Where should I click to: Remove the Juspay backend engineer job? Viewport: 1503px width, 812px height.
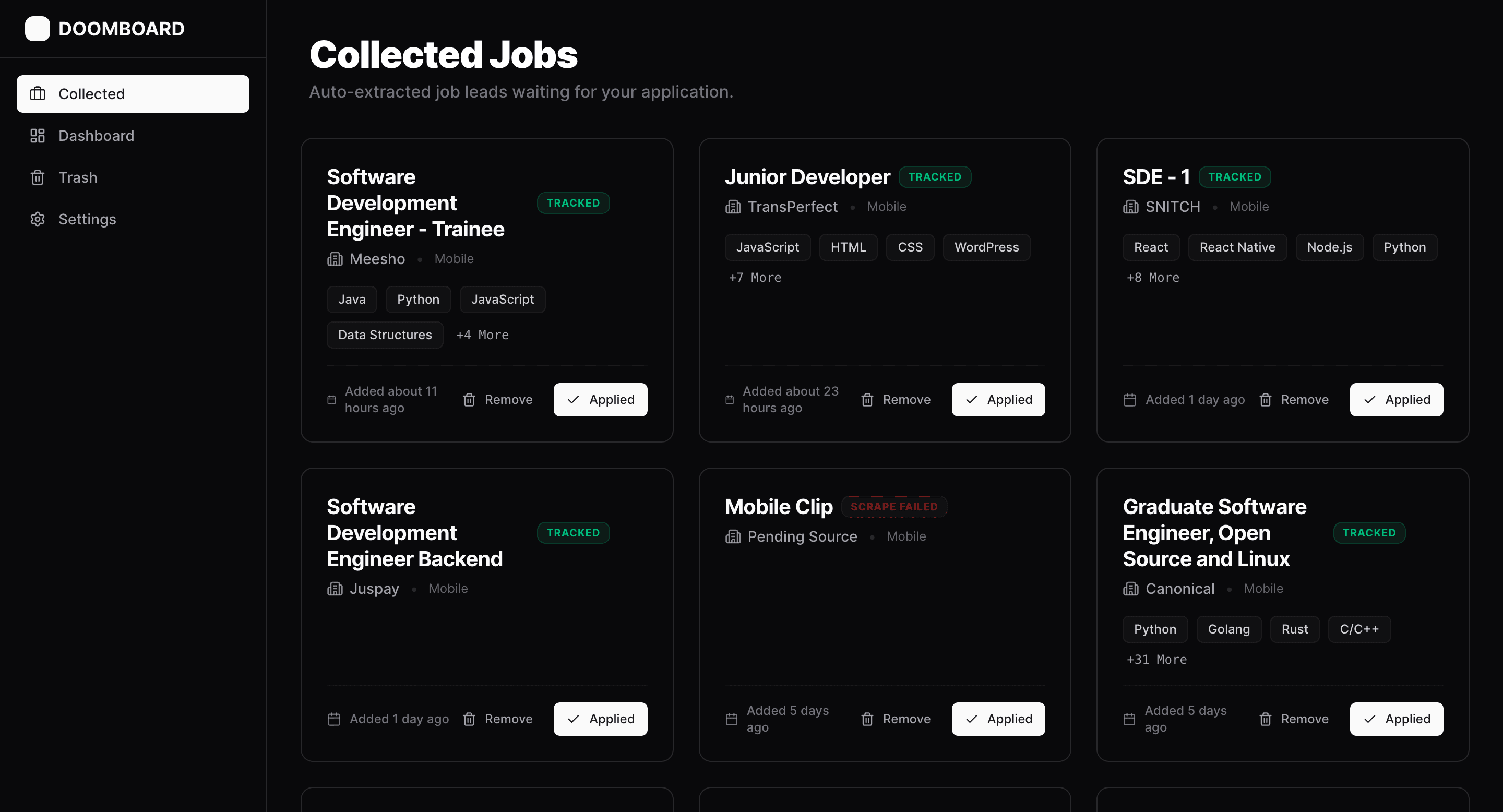pos(498,719)
